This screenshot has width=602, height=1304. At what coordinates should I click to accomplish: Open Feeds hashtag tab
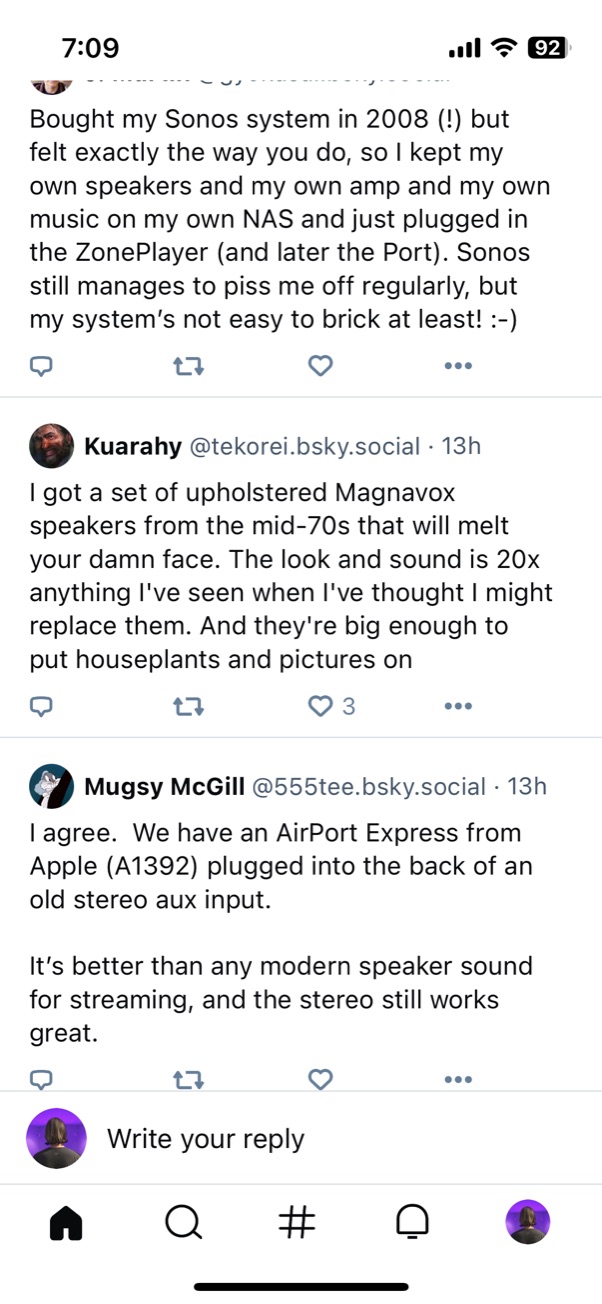[x=297, y=1221]
